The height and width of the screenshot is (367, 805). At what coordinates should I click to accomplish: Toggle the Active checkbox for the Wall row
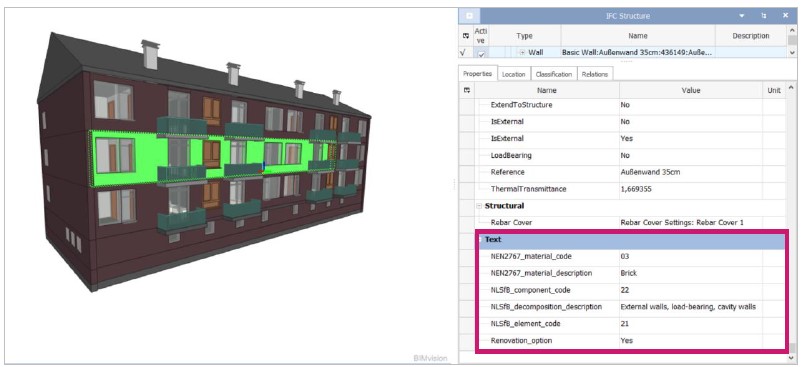coord(482,53)
